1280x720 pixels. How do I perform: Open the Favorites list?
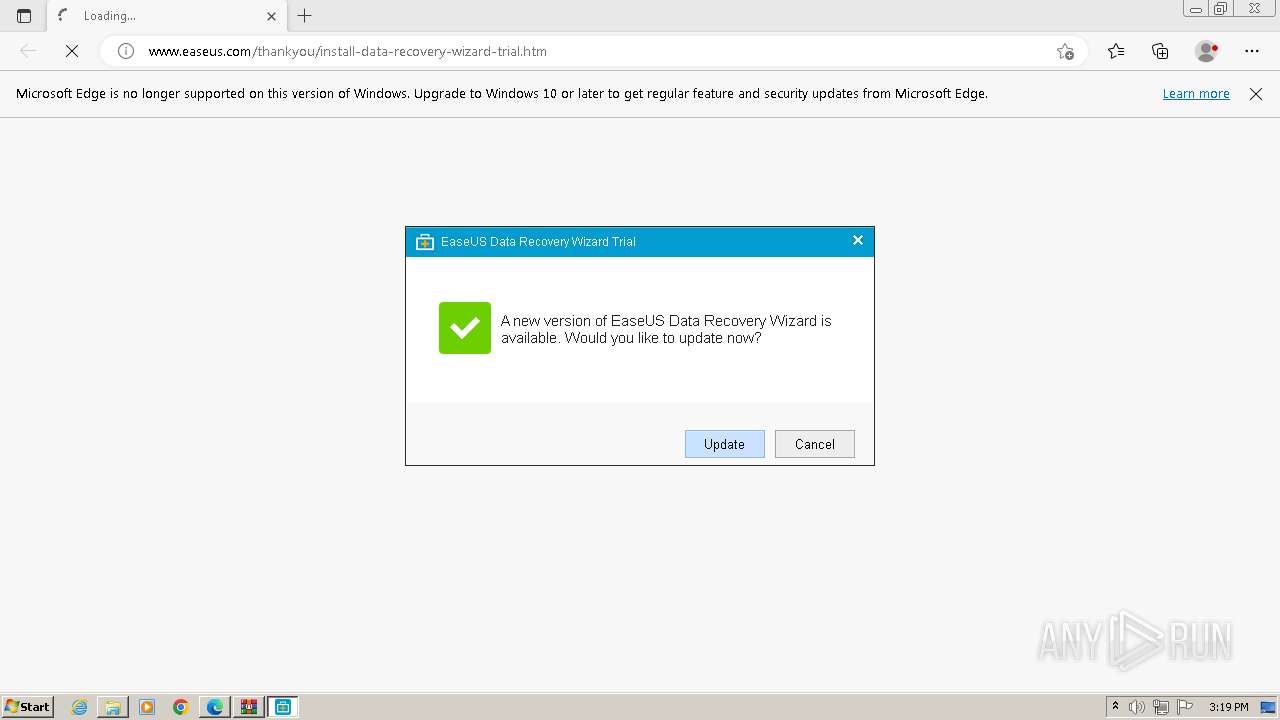(1116, 51)
